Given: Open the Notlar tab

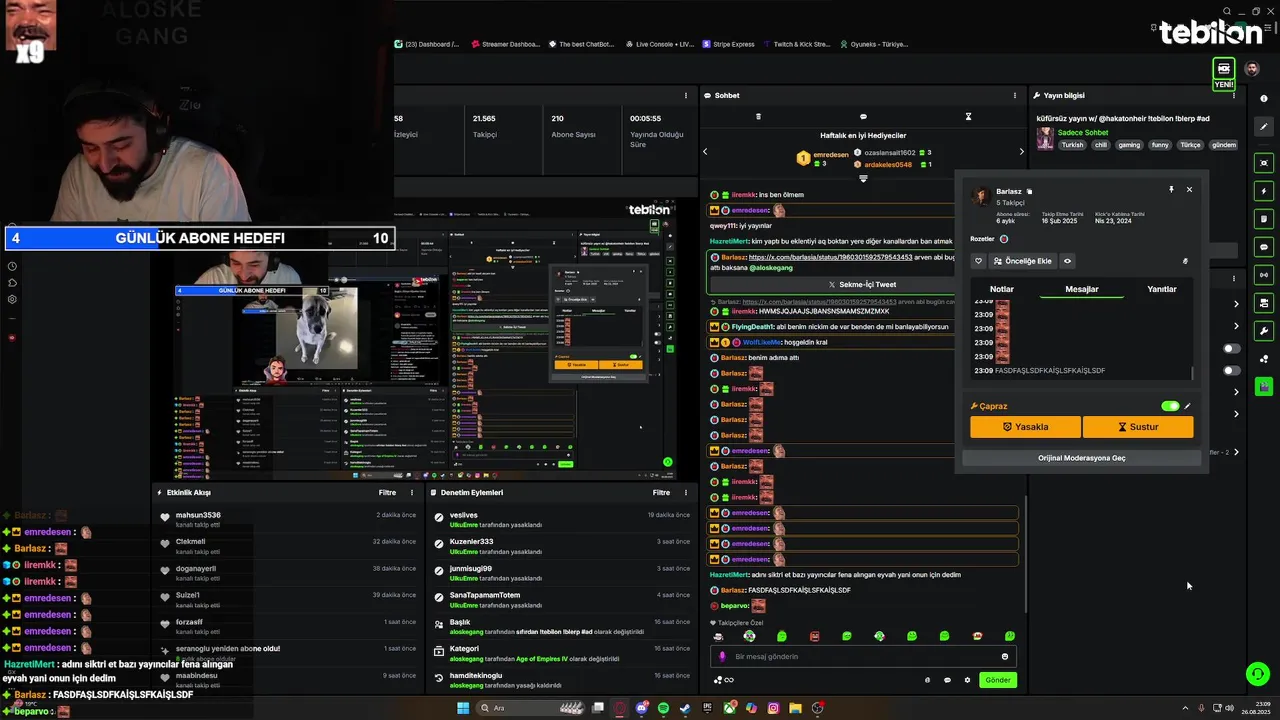Looking at the screenshot, I should pyautogui.click(x=1001, y=289).
